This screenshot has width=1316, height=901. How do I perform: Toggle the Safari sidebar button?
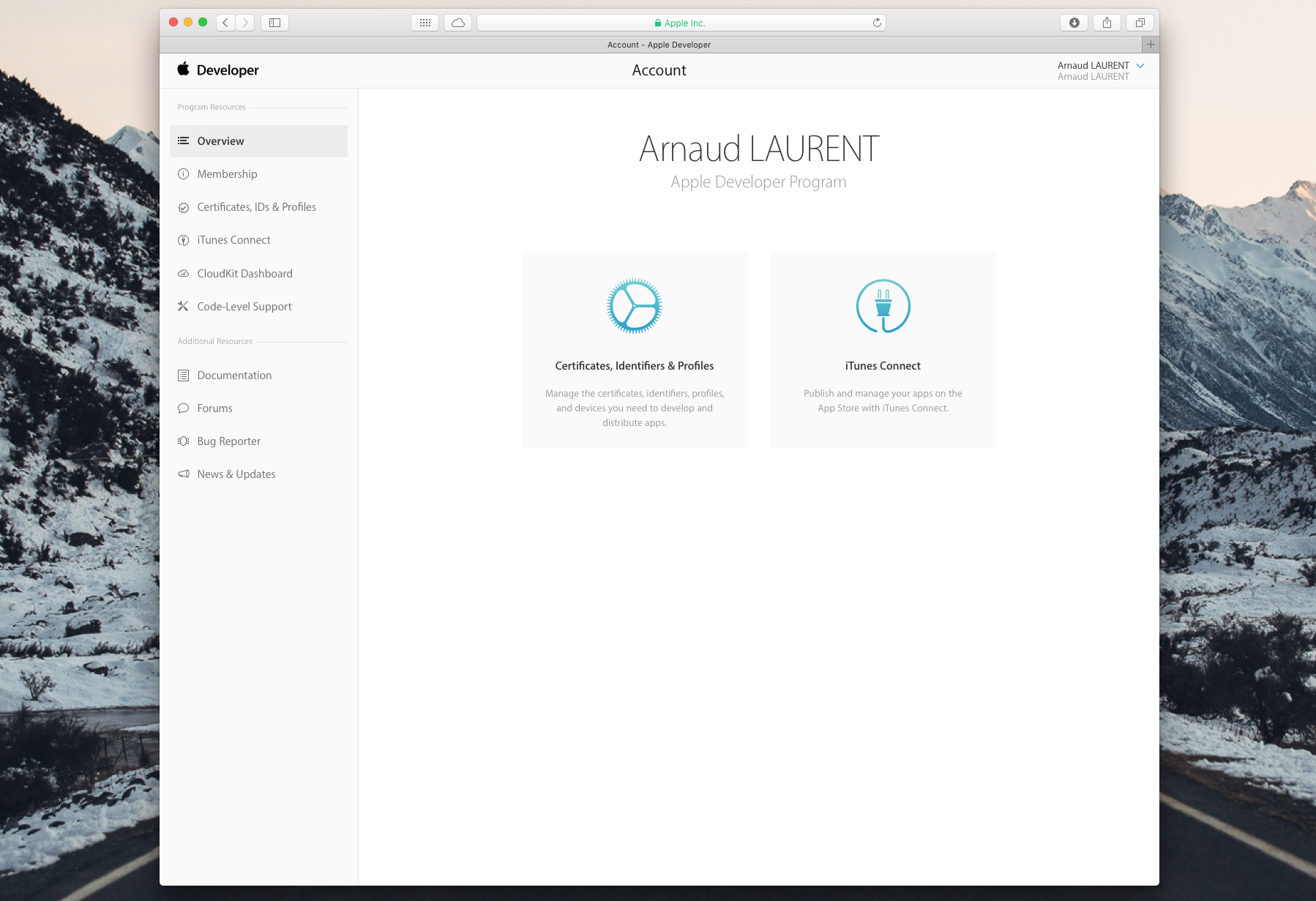[x=274, y=23]
